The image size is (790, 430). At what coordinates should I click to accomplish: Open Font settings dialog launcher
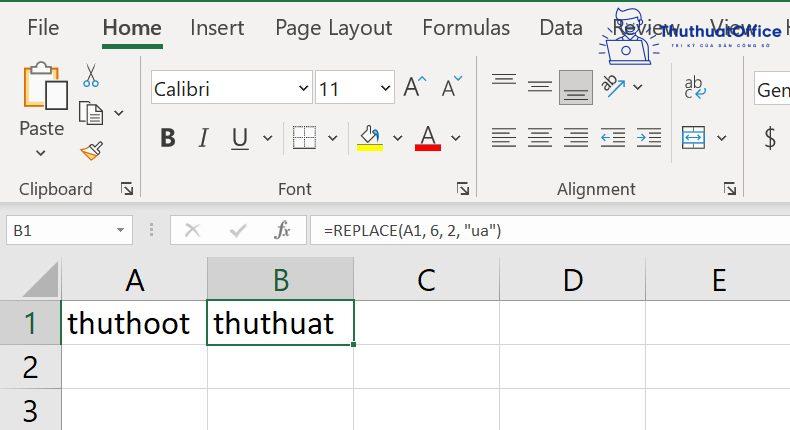[463, 189]
